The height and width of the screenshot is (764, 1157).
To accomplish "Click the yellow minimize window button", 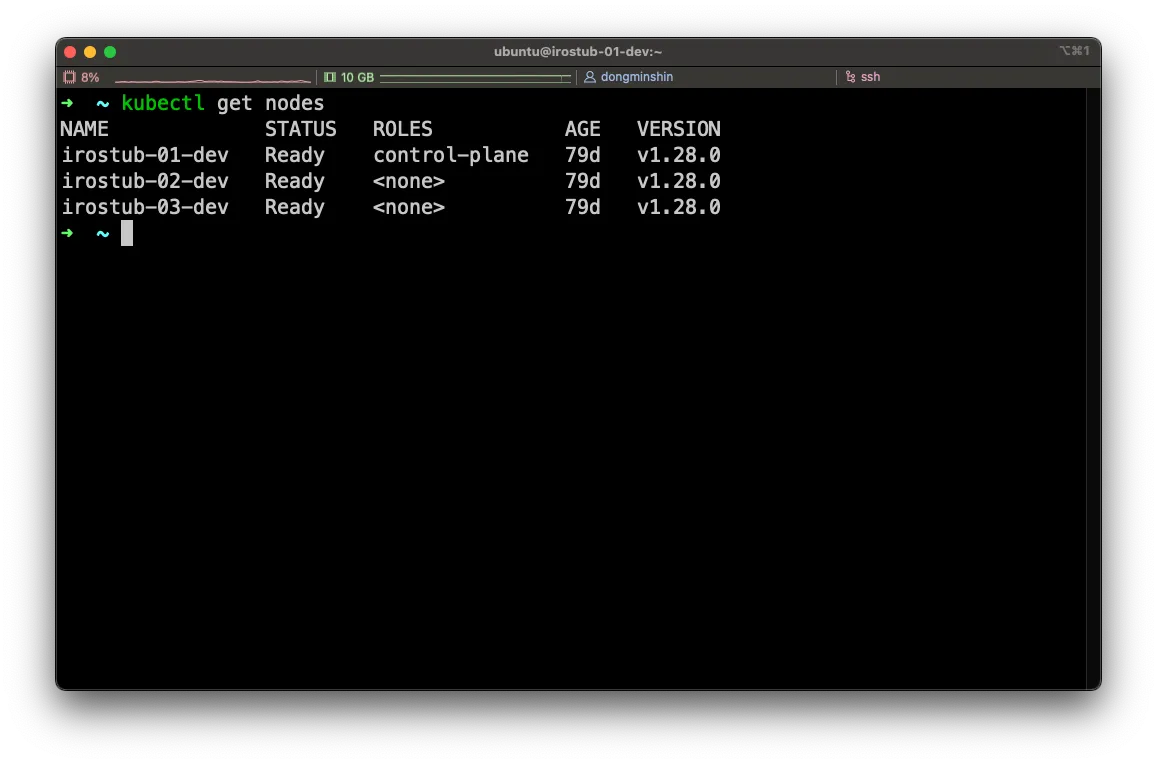I will coord(90,52).
